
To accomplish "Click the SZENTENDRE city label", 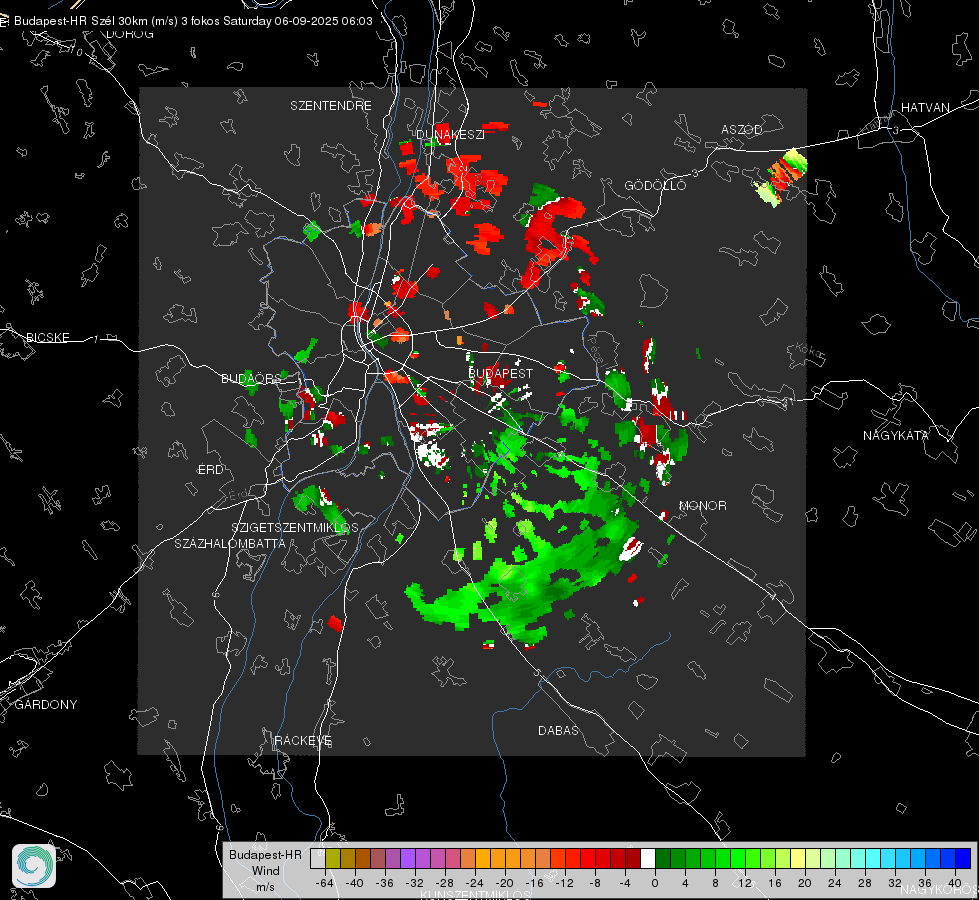I will click(x=331, y=106).
